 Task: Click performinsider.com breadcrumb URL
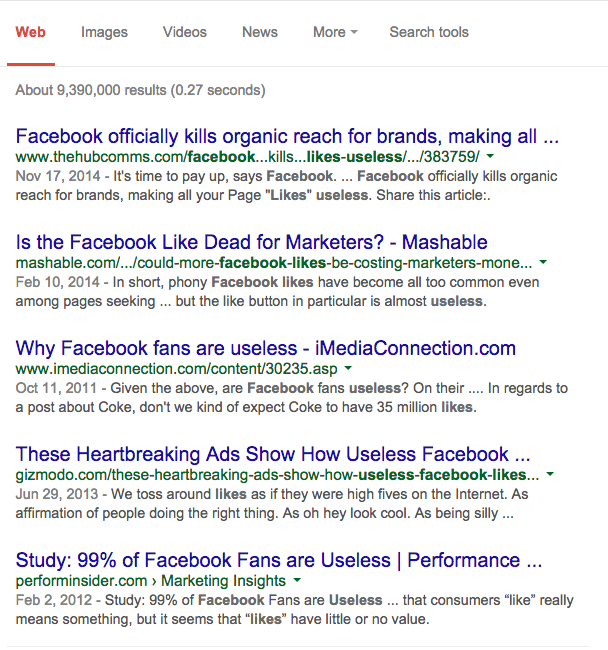pos(81,581)
